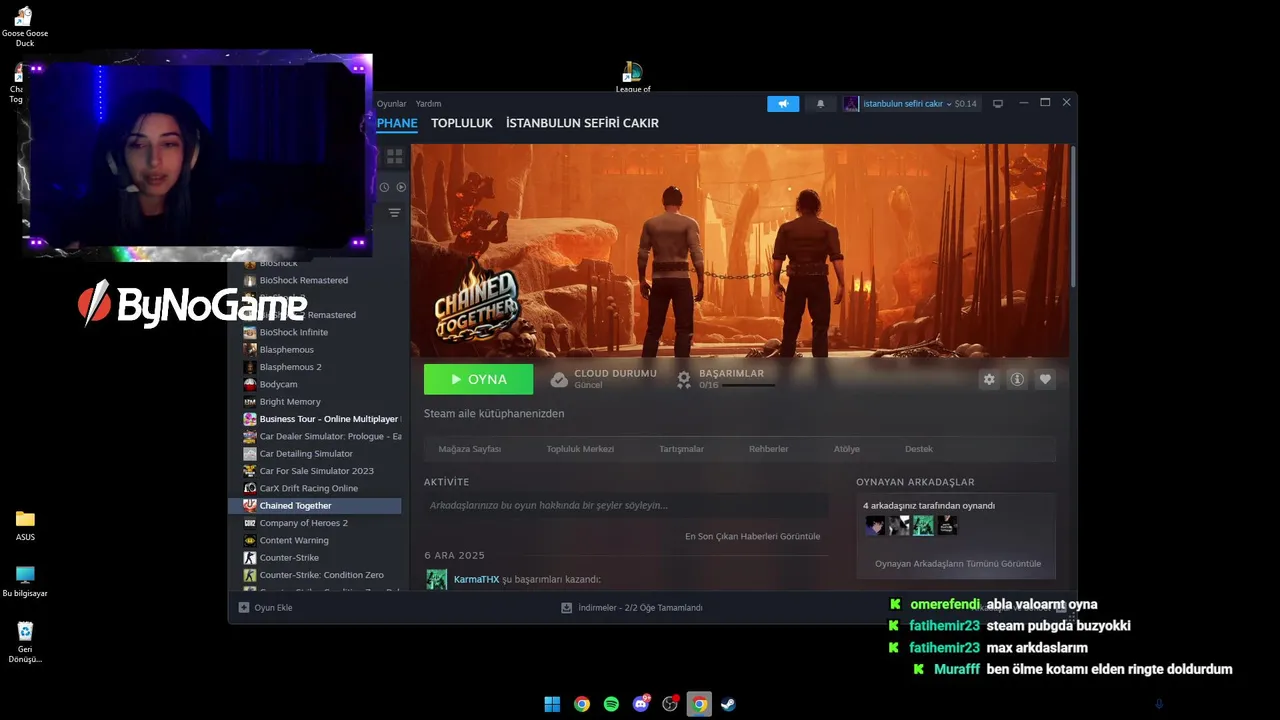Screen dimensions: 1280x720
Task: Open the Oyunlar menu
Action: click(x=391, y=104)
